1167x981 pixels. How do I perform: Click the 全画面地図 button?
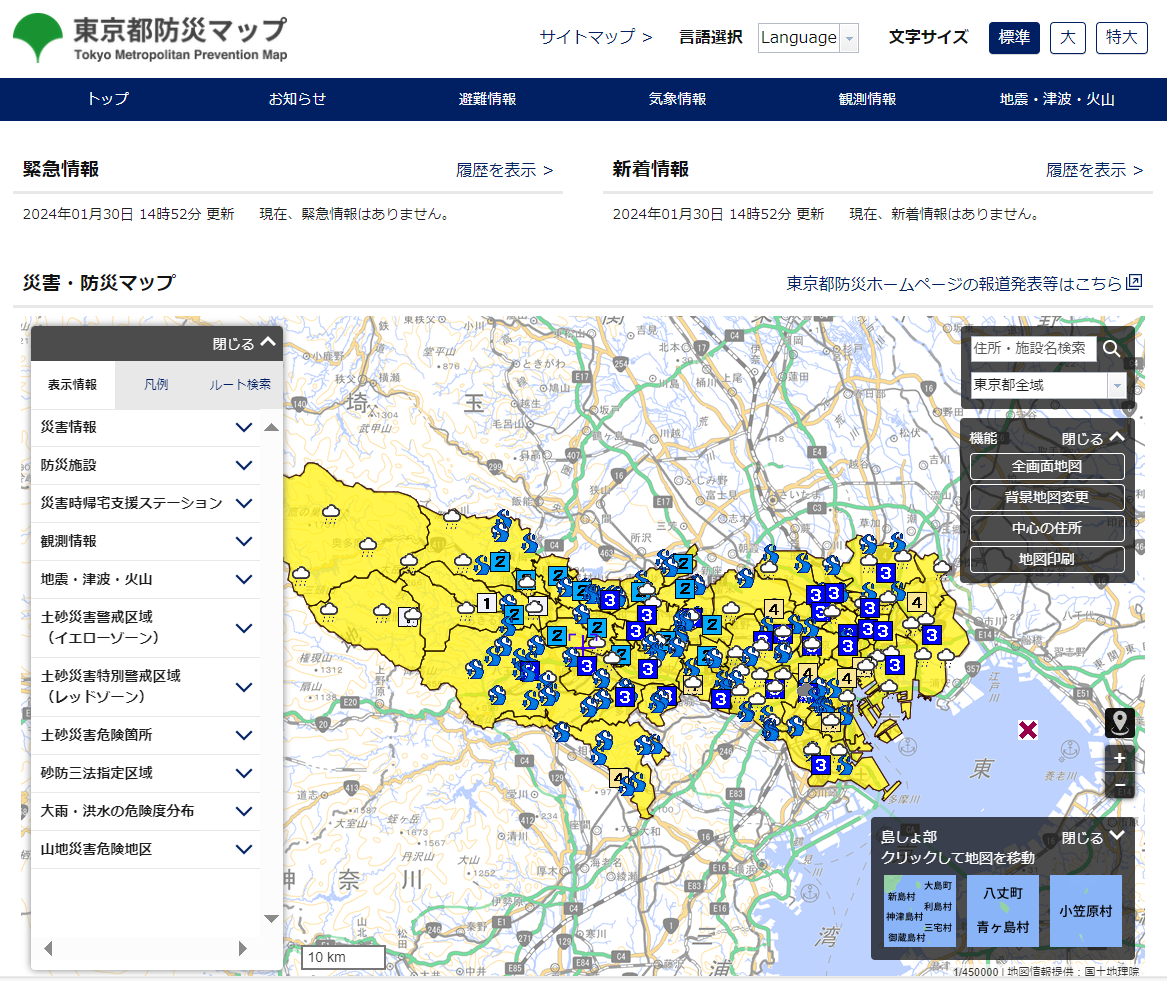[1046, 466]
